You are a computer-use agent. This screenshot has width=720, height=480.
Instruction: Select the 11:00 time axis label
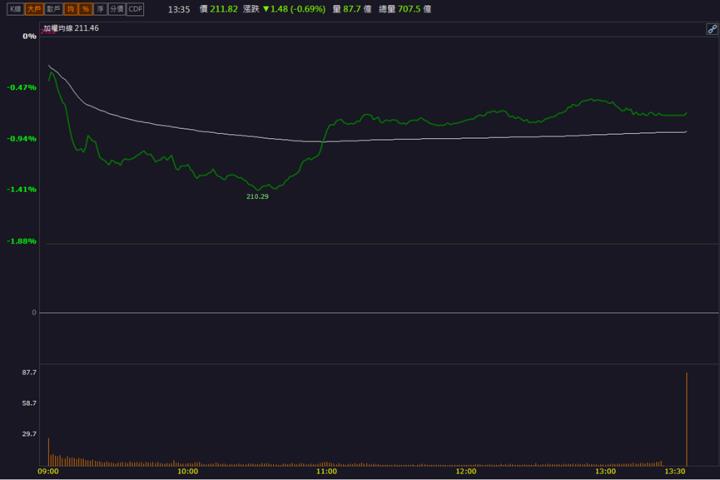tap(326, 471)
